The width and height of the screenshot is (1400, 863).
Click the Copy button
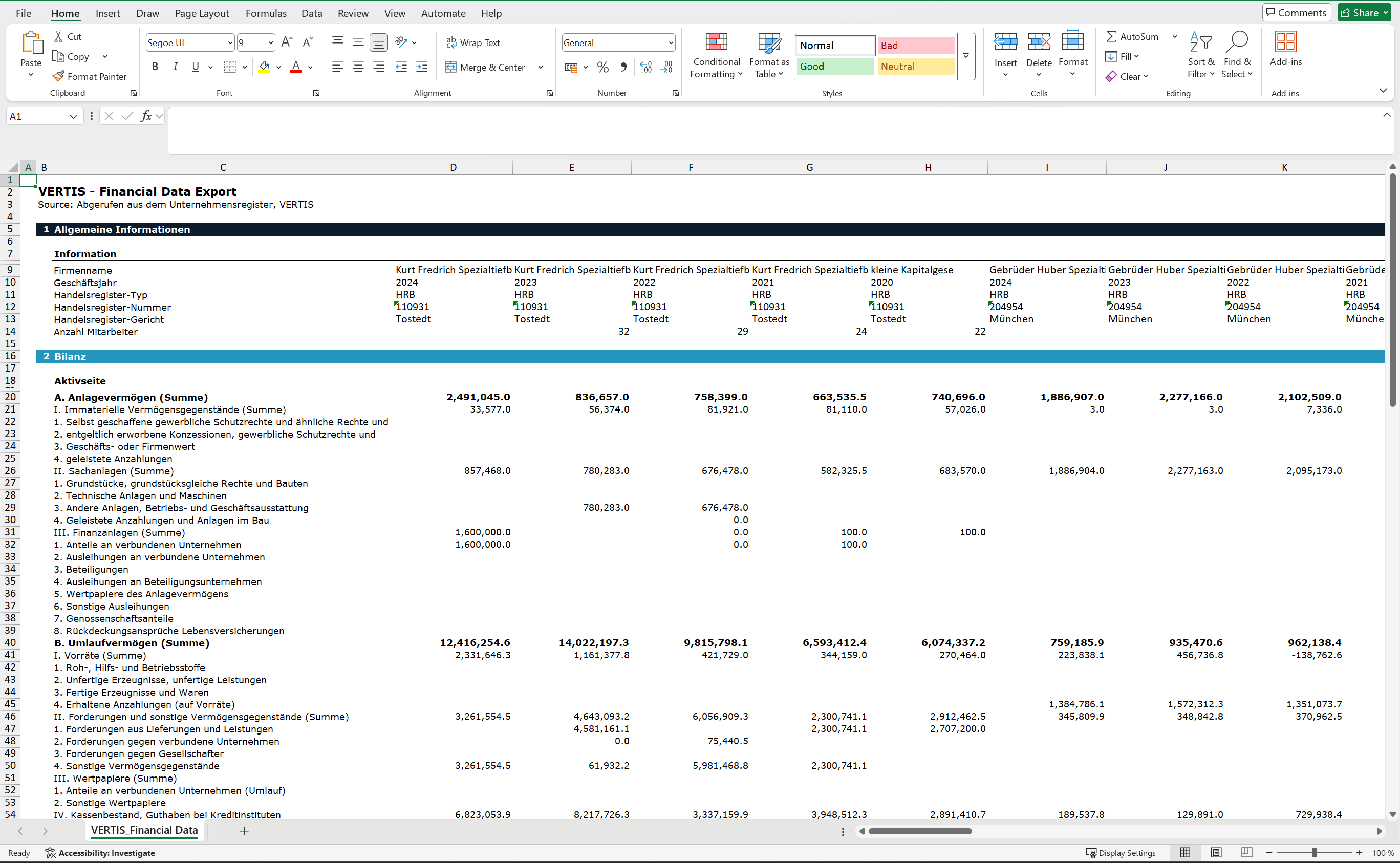click(71, 56)
